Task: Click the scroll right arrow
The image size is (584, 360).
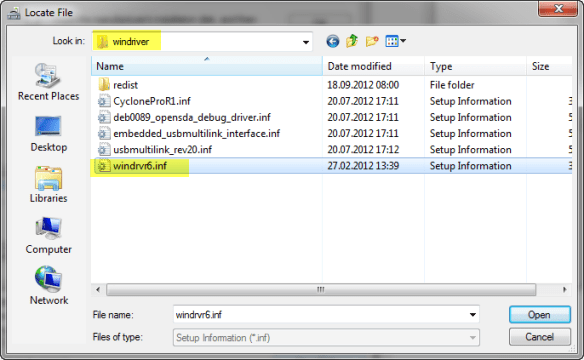Action: 565,290
